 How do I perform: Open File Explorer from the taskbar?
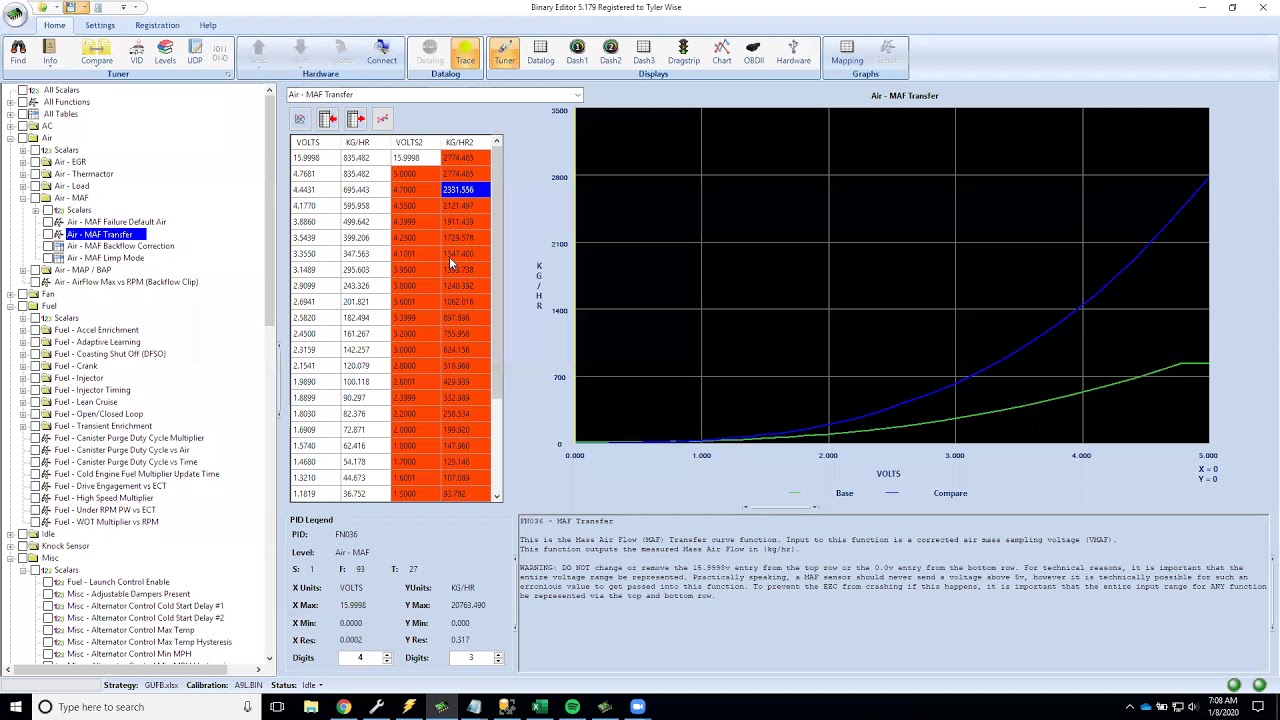pos(311,707)
